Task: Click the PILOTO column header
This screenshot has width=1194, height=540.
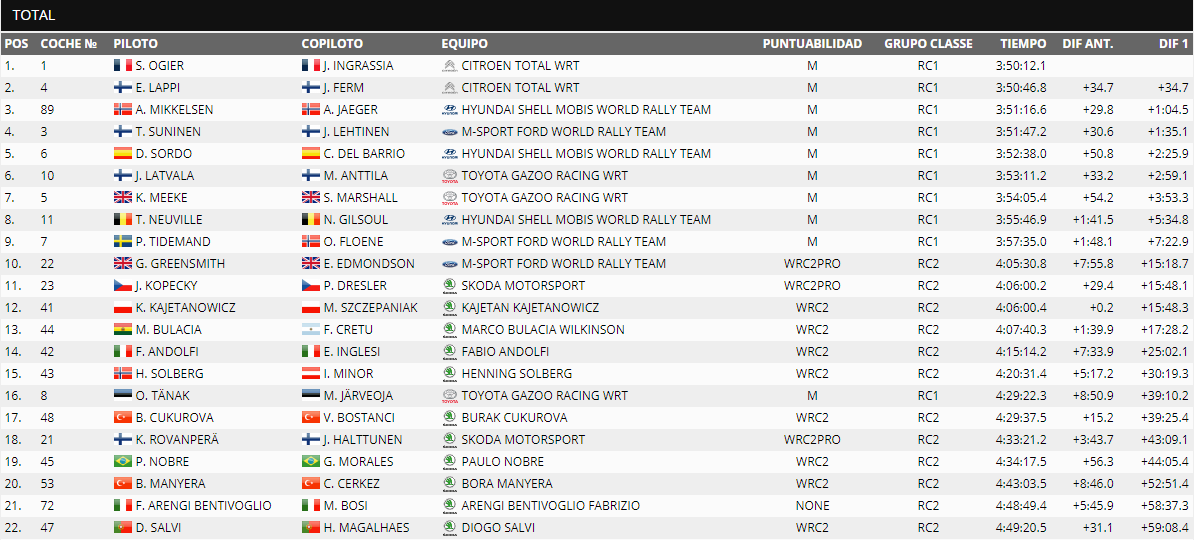Action: coord(136,44)
